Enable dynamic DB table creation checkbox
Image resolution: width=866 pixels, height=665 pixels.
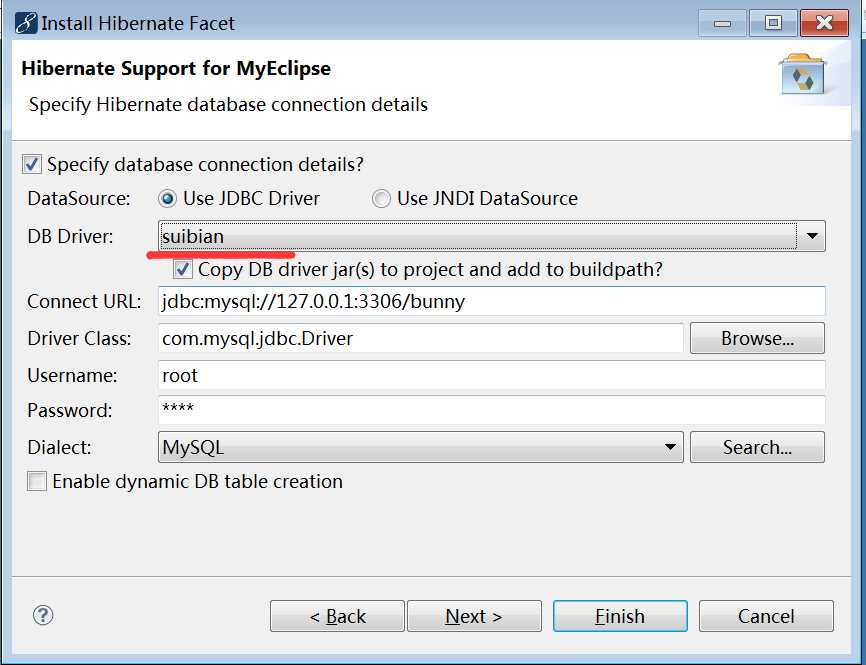click(x=37, y=481)
